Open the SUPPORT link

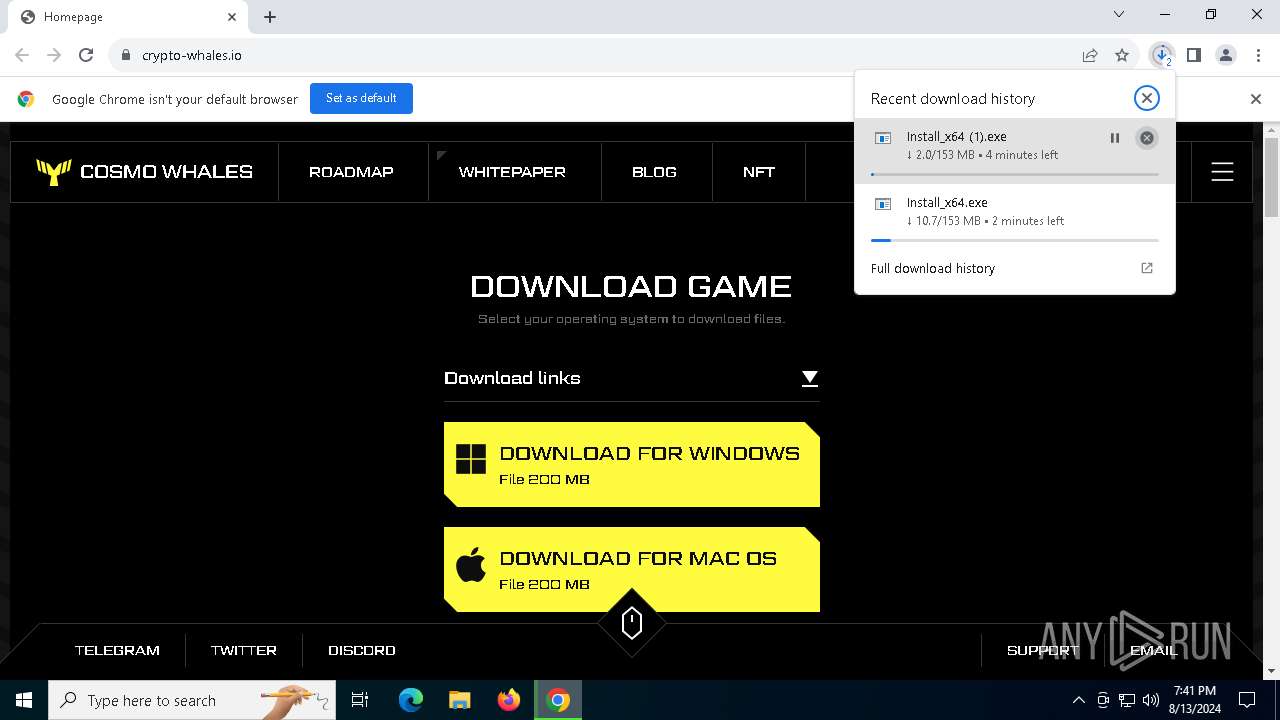click(x=1043, y=650)
